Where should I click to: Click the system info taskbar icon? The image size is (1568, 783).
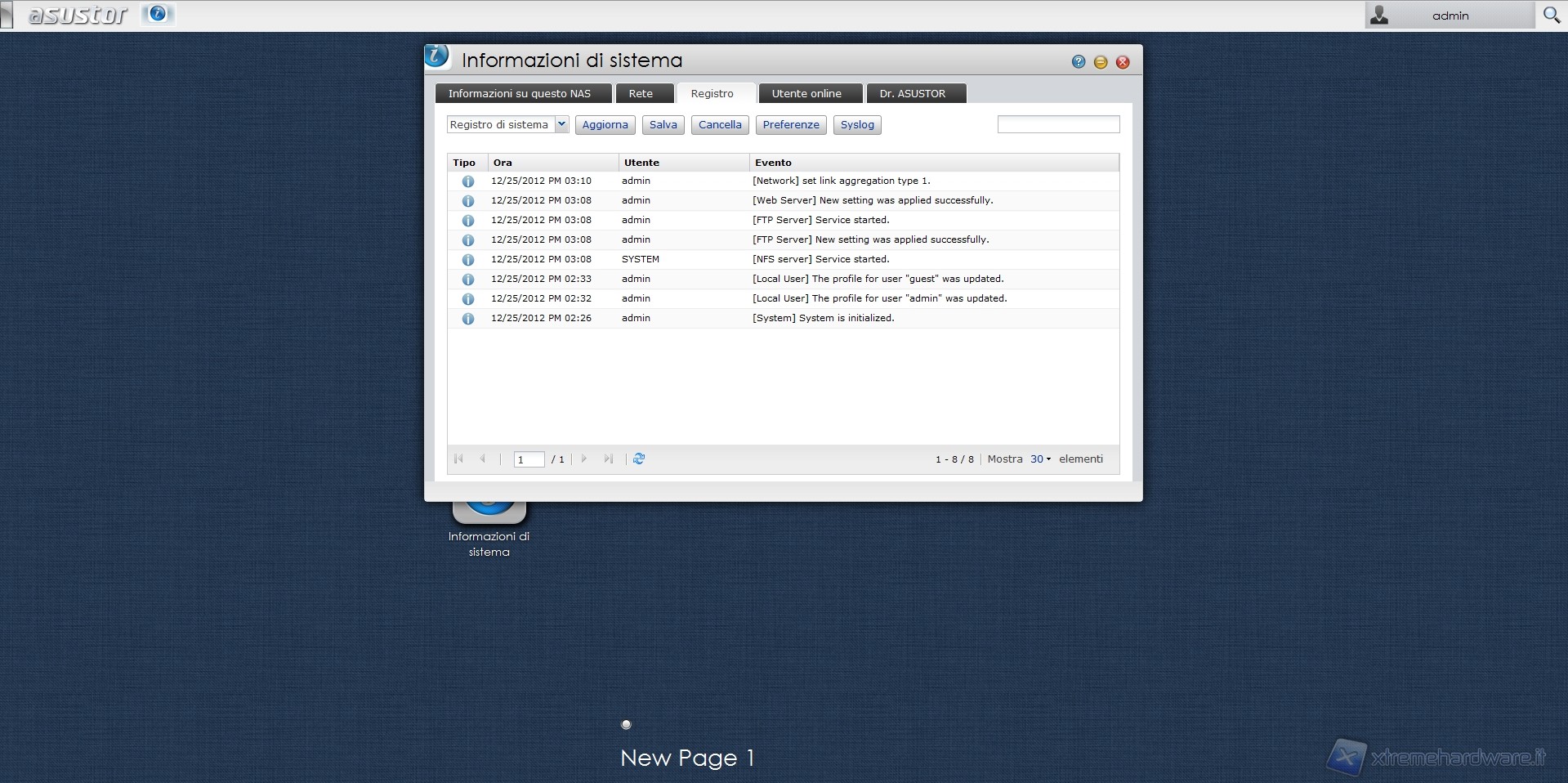[158, 14]
